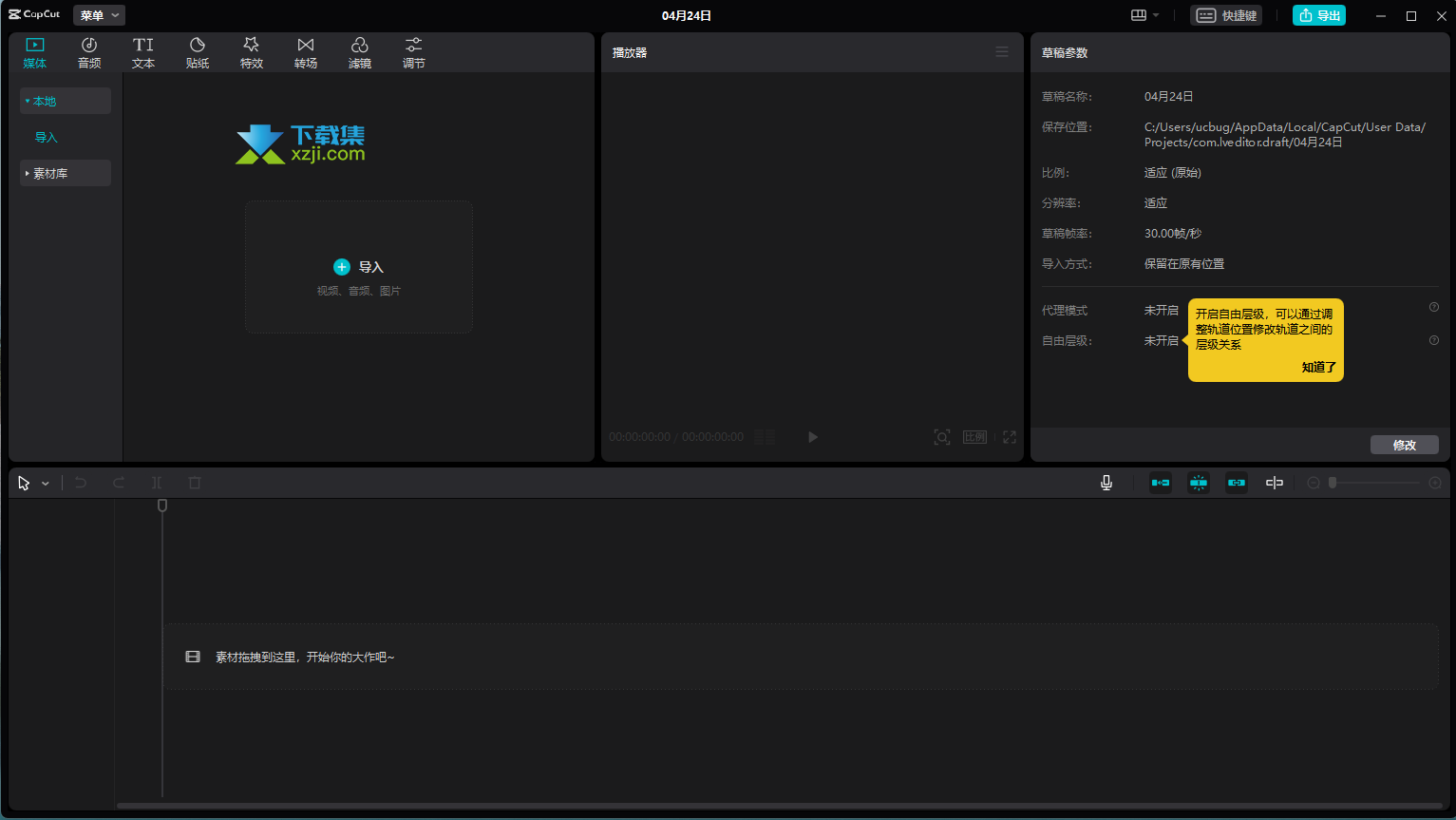Image resolution: width=1456 pixels, height=820 pixels.
Task: Click the delete trash icon
Action: point(195,483)
